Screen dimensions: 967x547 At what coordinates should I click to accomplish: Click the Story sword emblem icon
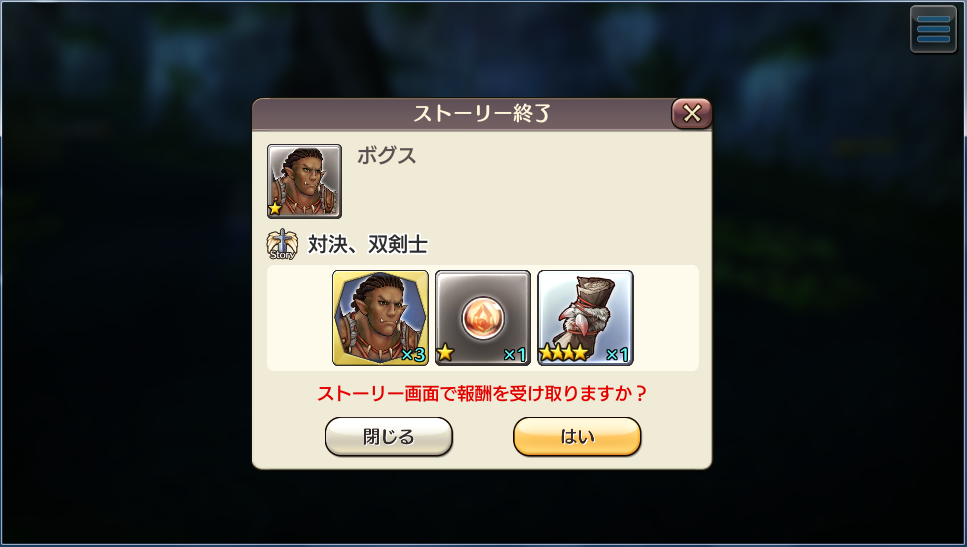(x=282, y=245)
